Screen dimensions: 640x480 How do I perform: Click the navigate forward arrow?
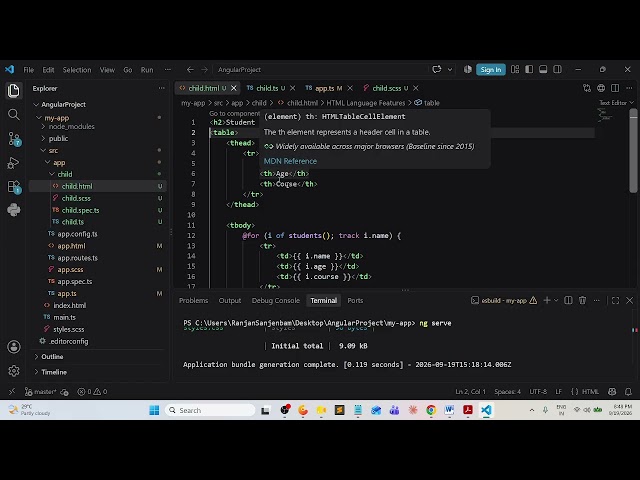pyautogui.click(x=204, y=70)
